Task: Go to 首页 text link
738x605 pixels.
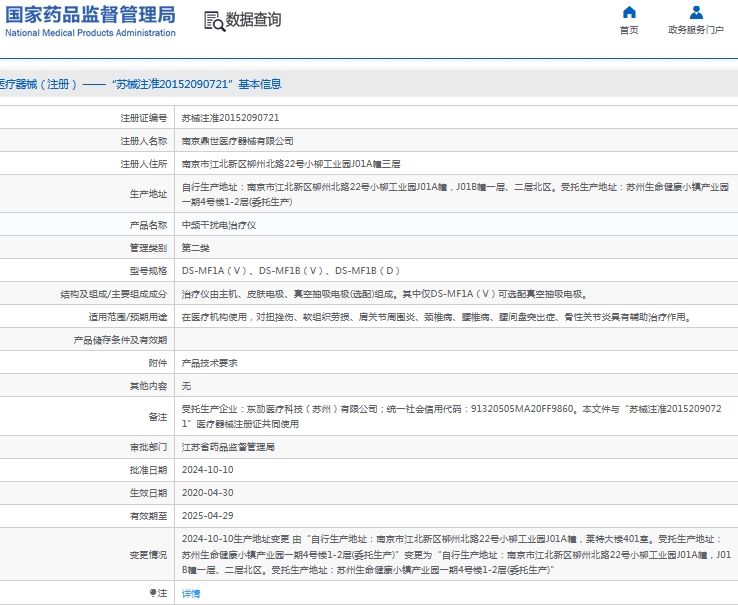Action: pyautogui.click(x=629, y=30)
